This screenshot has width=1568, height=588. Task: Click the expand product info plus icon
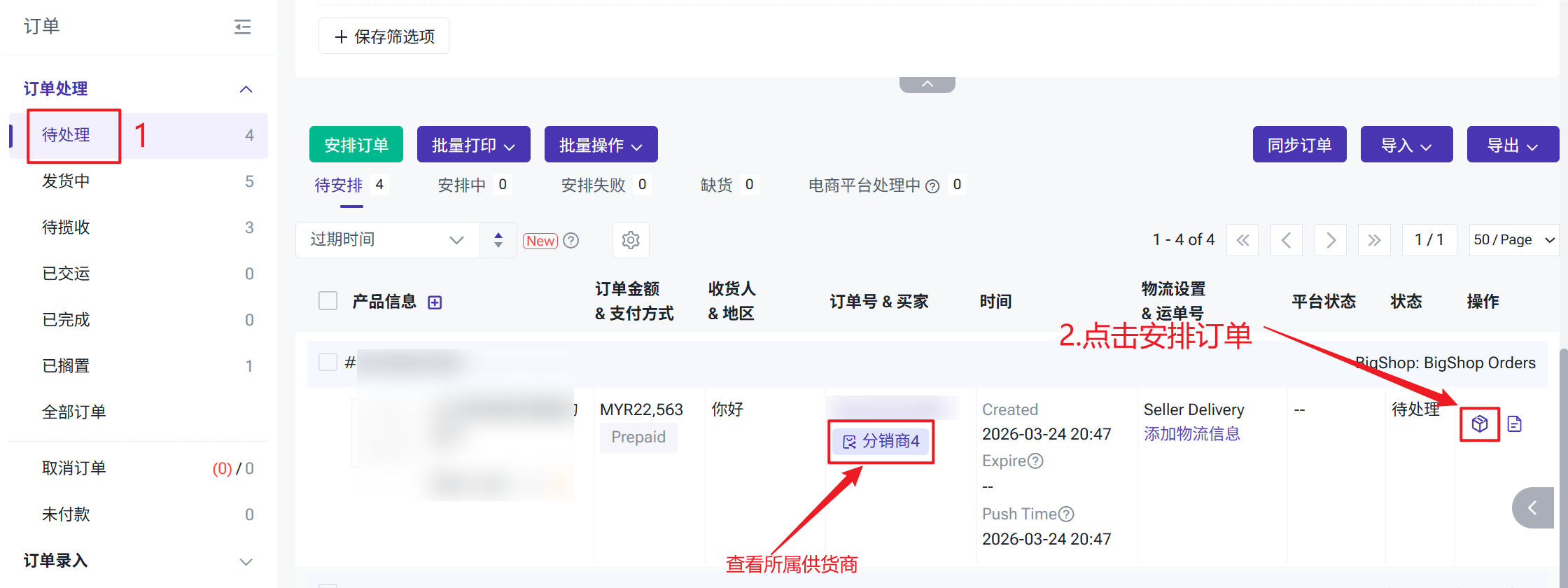435,302
